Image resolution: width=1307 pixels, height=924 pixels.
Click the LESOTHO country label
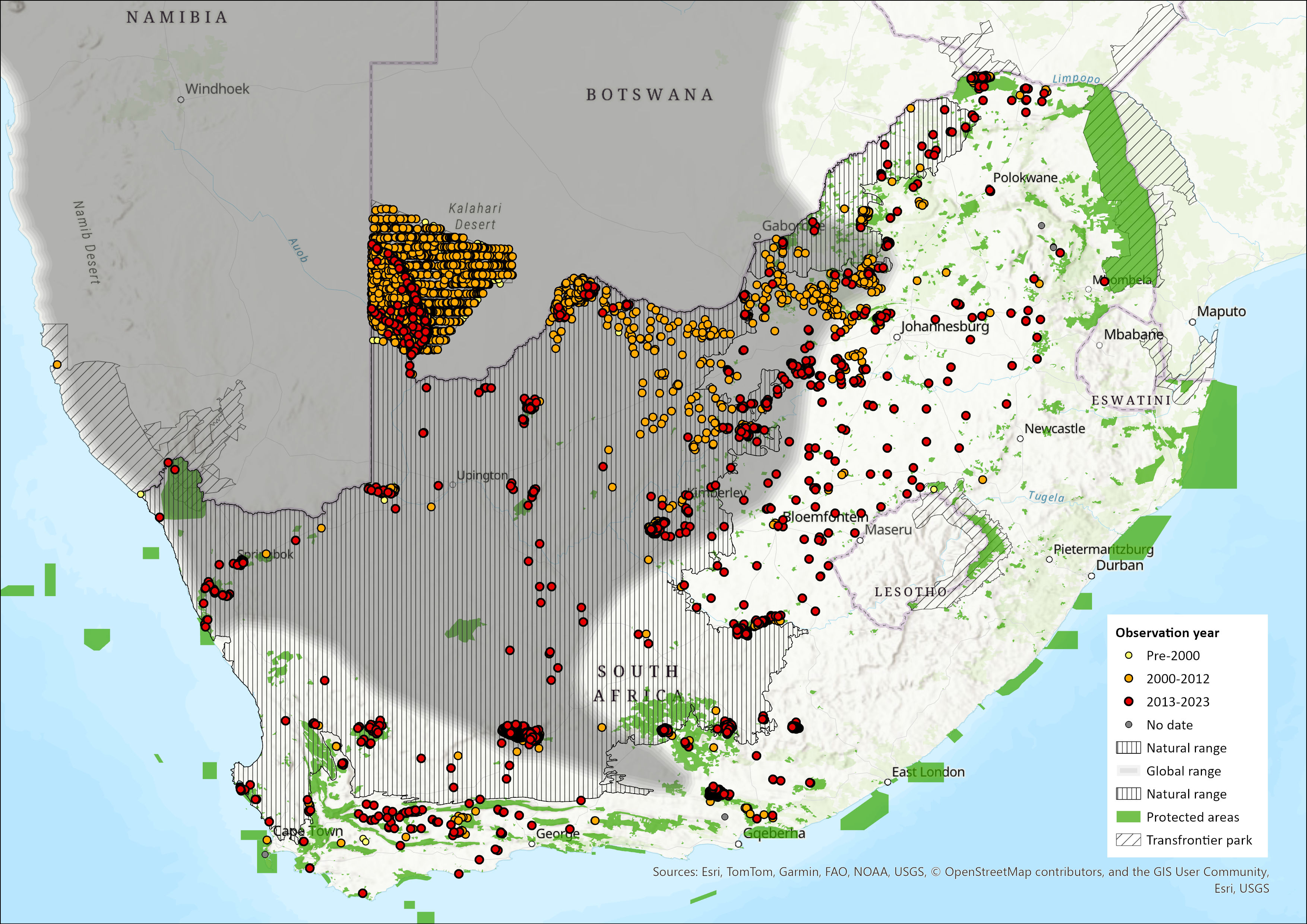pos(910,592)
